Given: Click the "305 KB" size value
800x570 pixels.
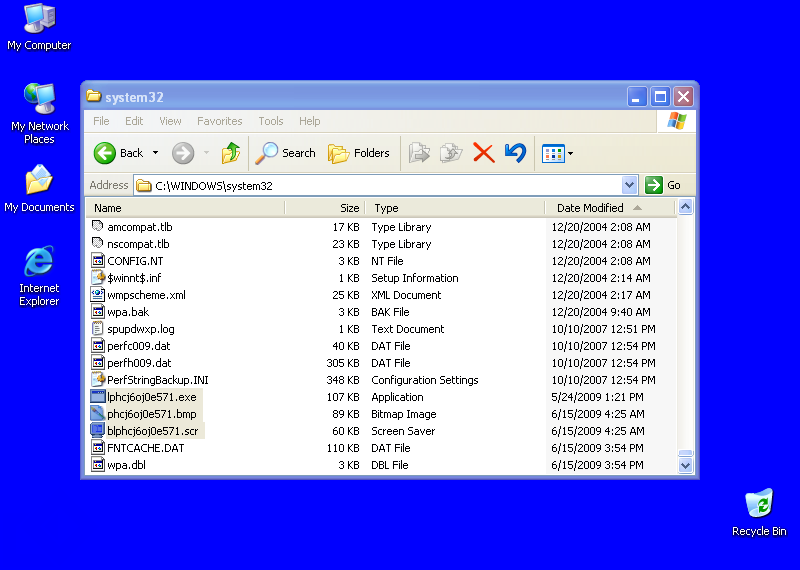Looking at the screenshot, I should tap(343, 363).
